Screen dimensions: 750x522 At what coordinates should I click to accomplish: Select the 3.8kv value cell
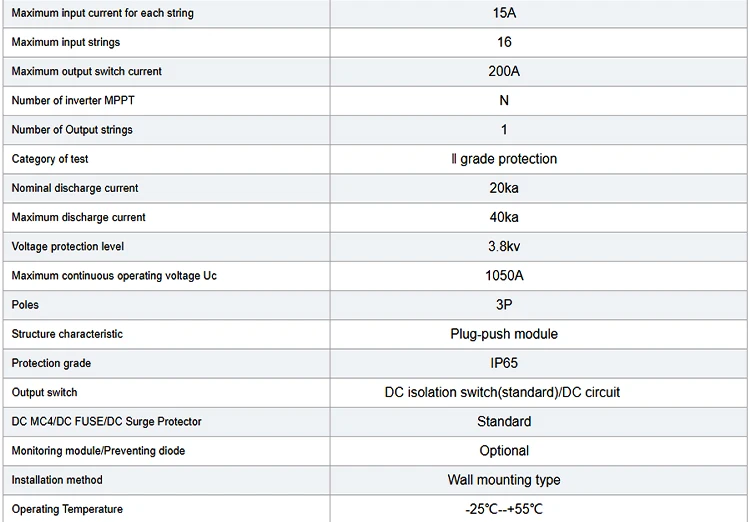pyautogui.click(x=504, y=246)
